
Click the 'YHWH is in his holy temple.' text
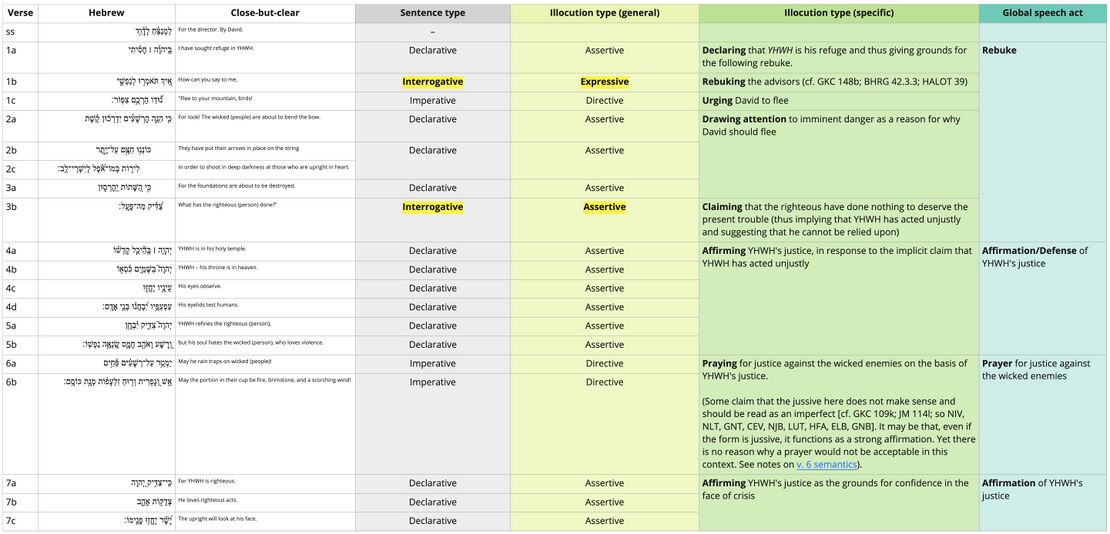[212, 249]
